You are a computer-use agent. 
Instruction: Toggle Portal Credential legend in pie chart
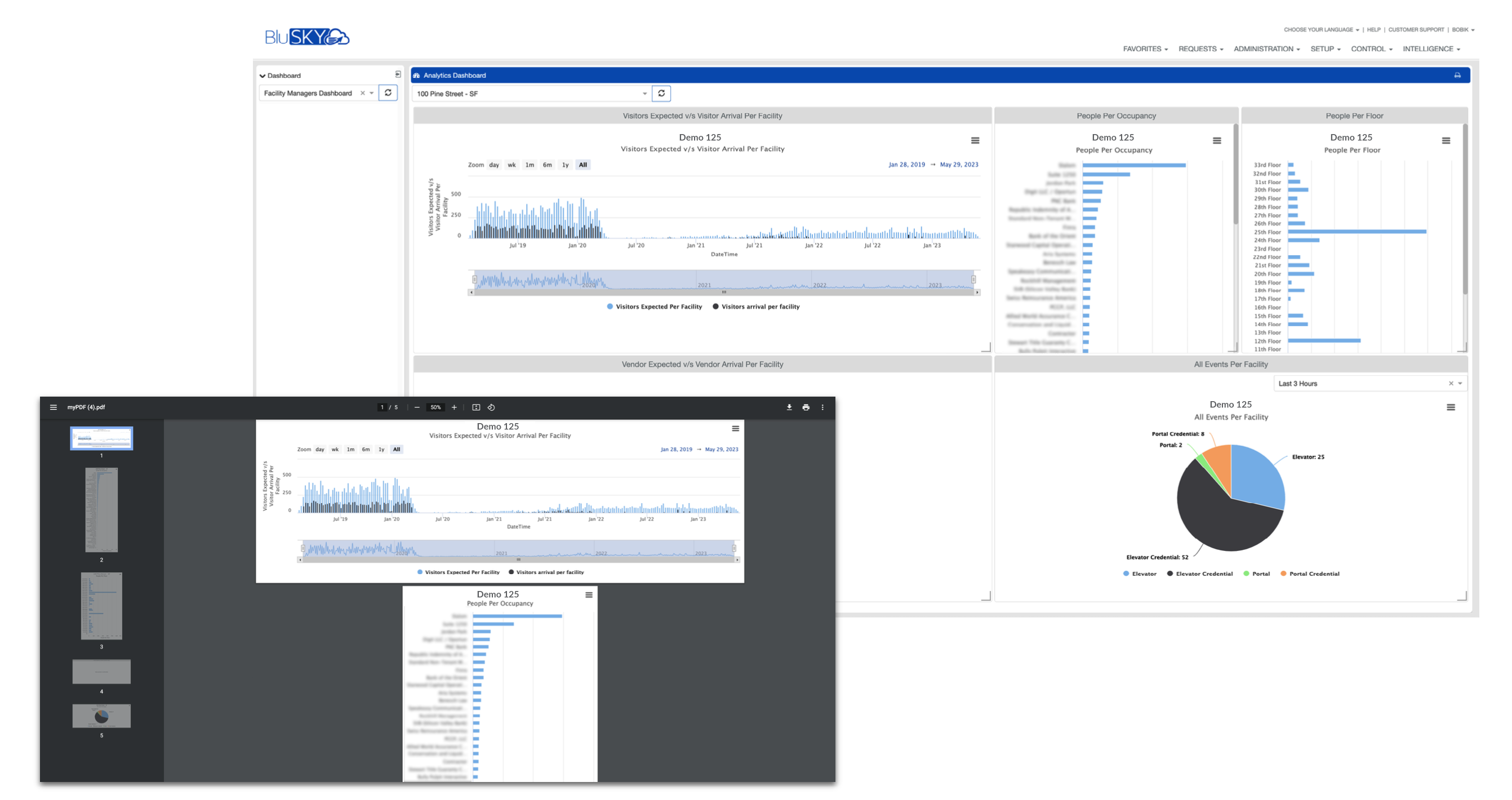coord(1314,574)
